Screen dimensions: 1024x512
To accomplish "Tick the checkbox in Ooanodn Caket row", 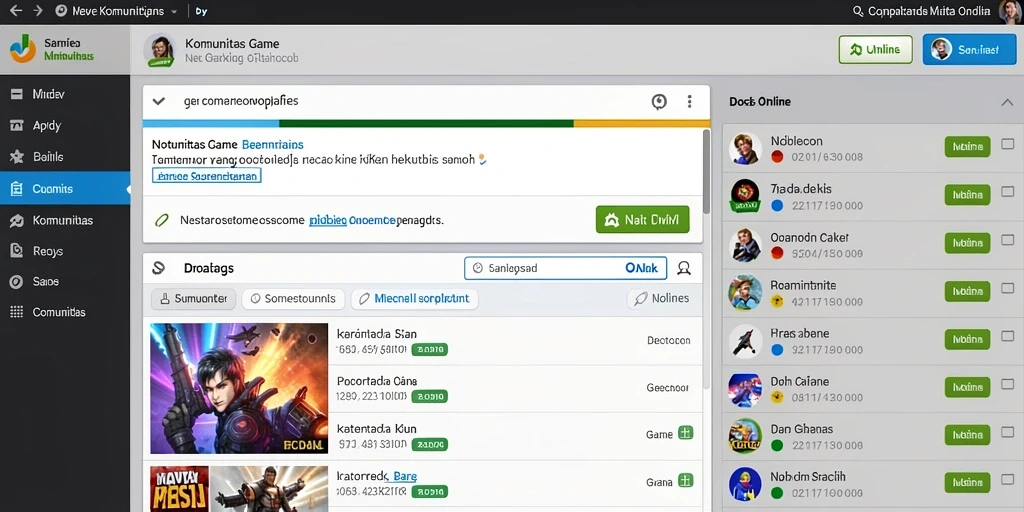I will pyautogui.click(x=1008, y=240).
